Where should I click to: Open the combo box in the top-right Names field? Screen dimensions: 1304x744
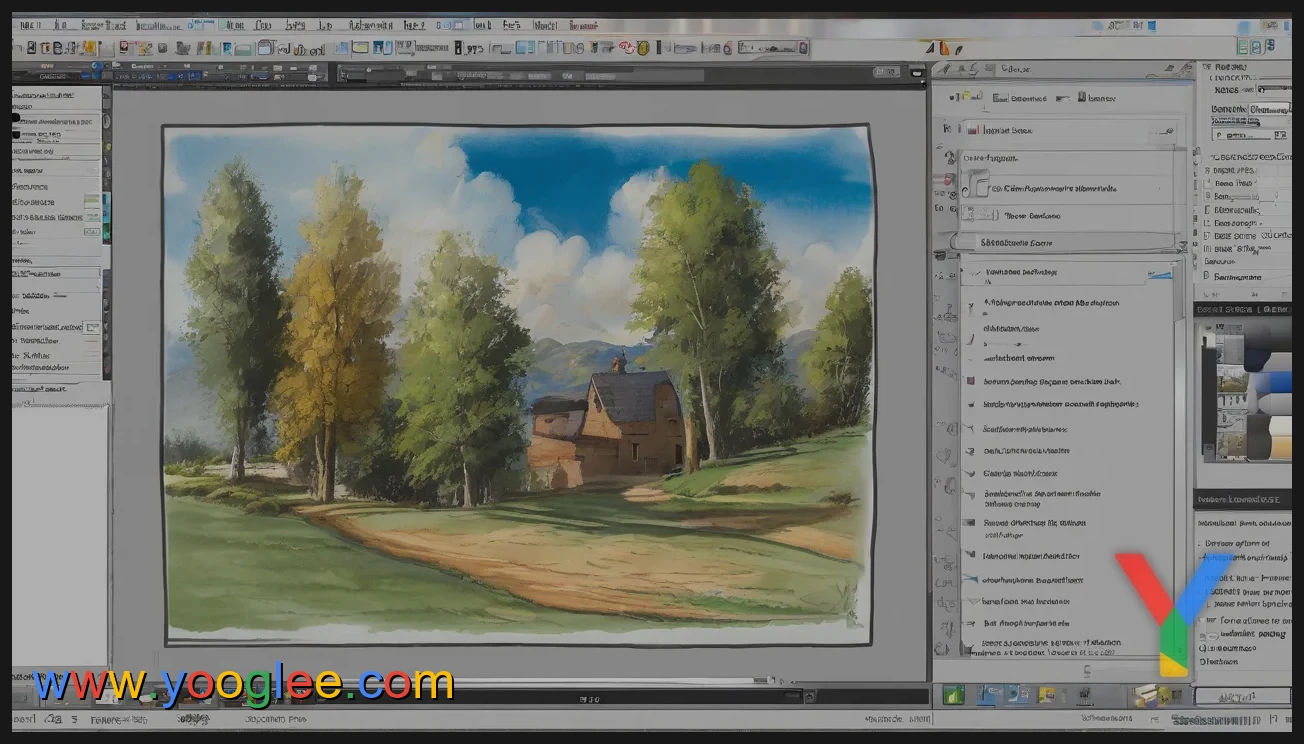click(x=1268, y=90)
